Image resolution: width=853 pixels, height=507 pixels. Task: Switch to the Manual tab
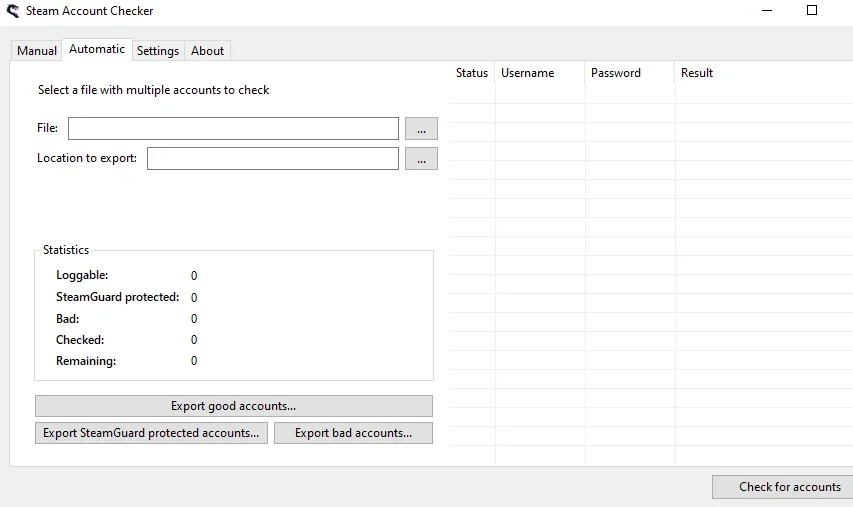36,51
